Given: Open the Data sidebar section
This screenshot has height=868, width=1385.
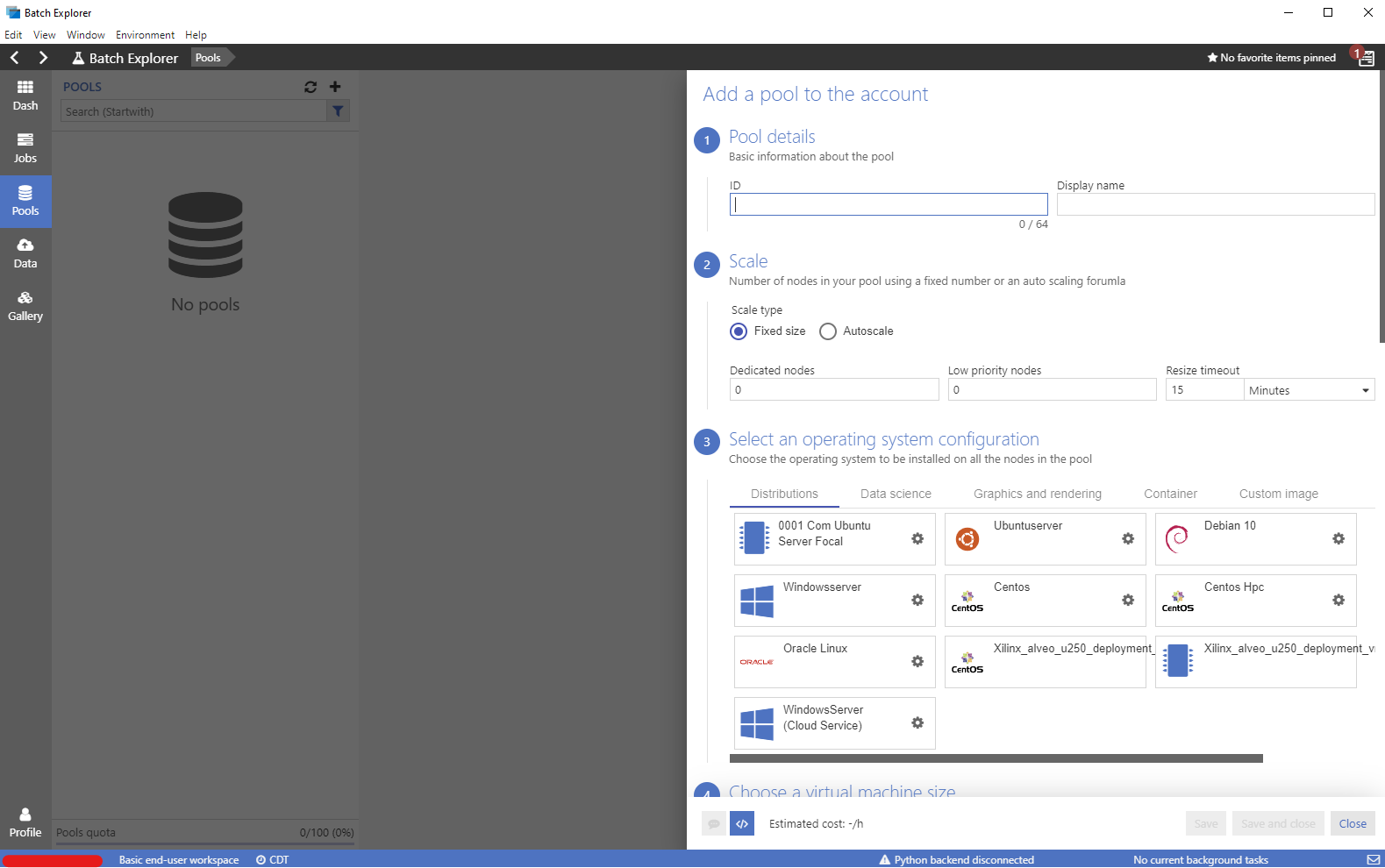Looking at the screenshot, I should (25, 254).
